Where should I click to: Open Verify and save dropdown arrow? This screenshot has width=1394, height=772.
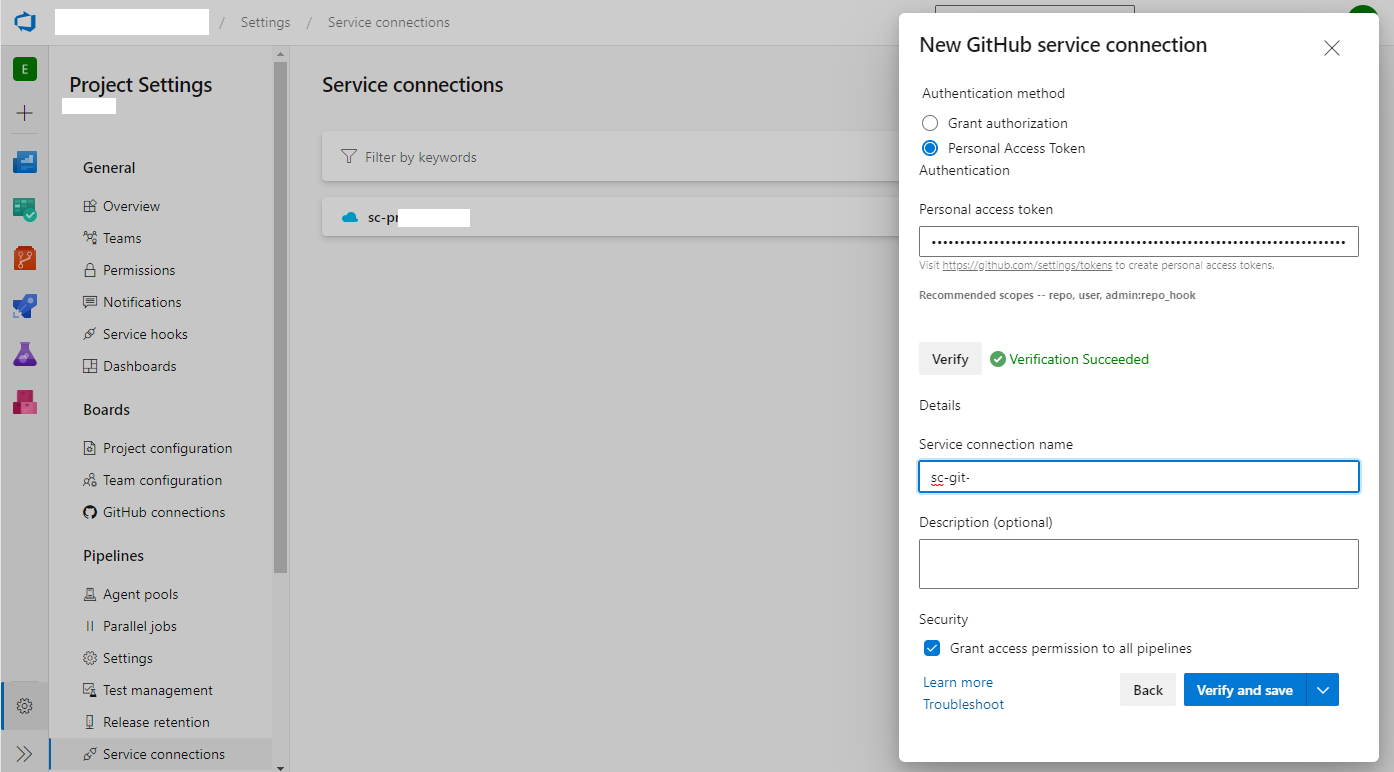(x=1323, y=690)
